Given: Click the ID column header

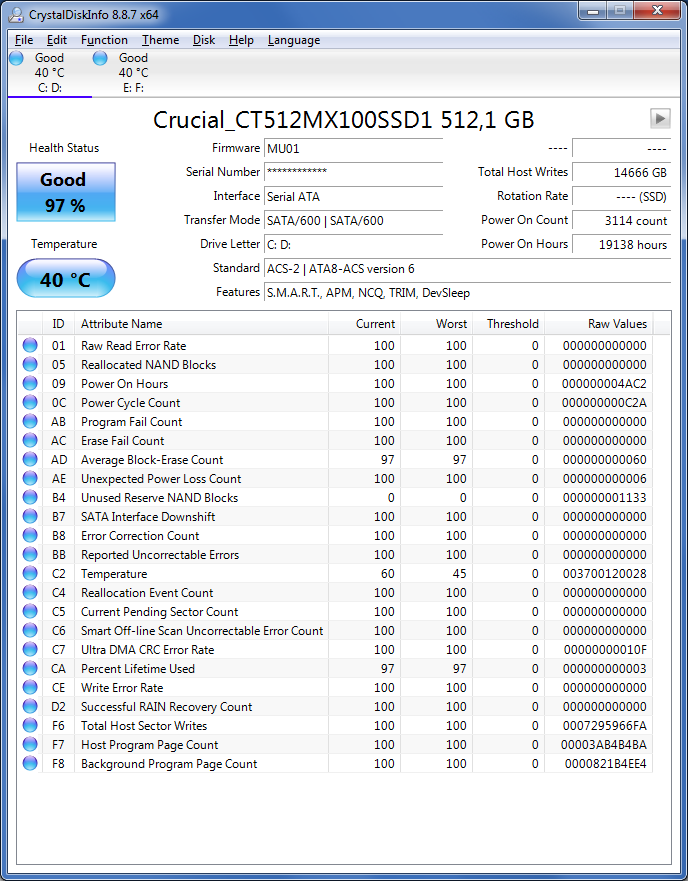Looking at the screenshot, I should pos(58,324).
